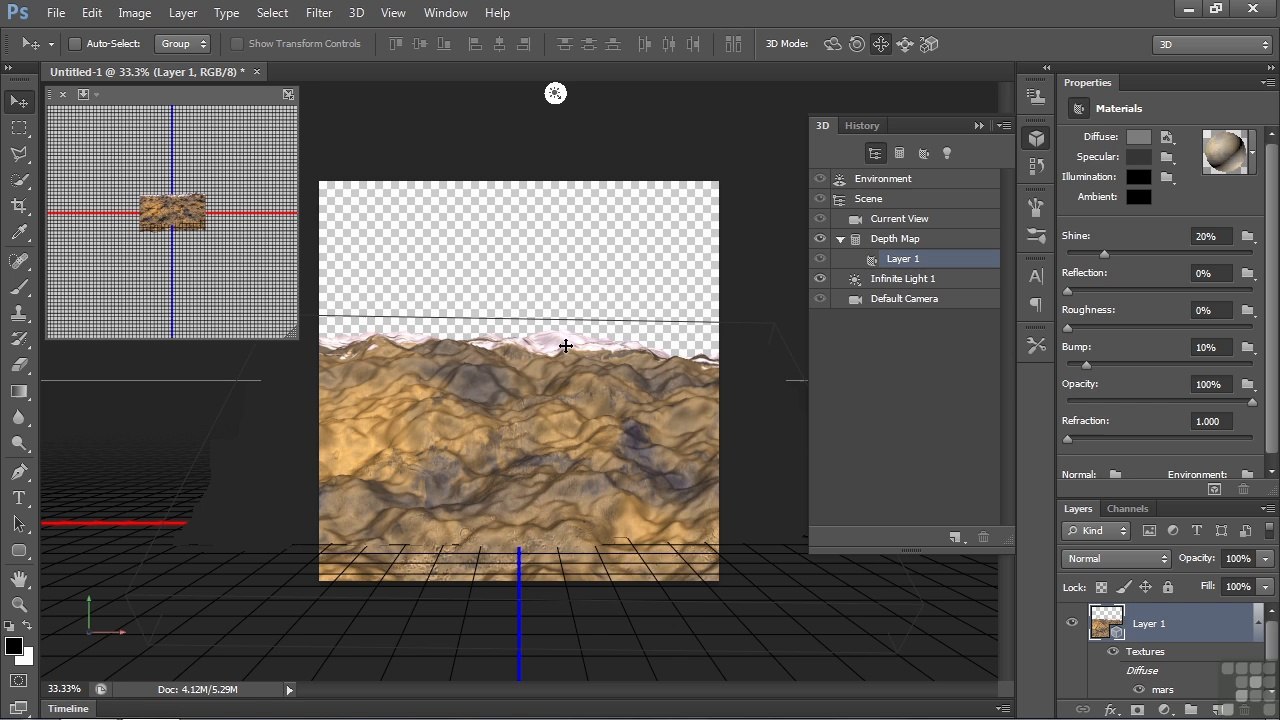Open the layer blend mode Normal dropdown
This screenshot has height=720, width=1280.
(1116, 558)
